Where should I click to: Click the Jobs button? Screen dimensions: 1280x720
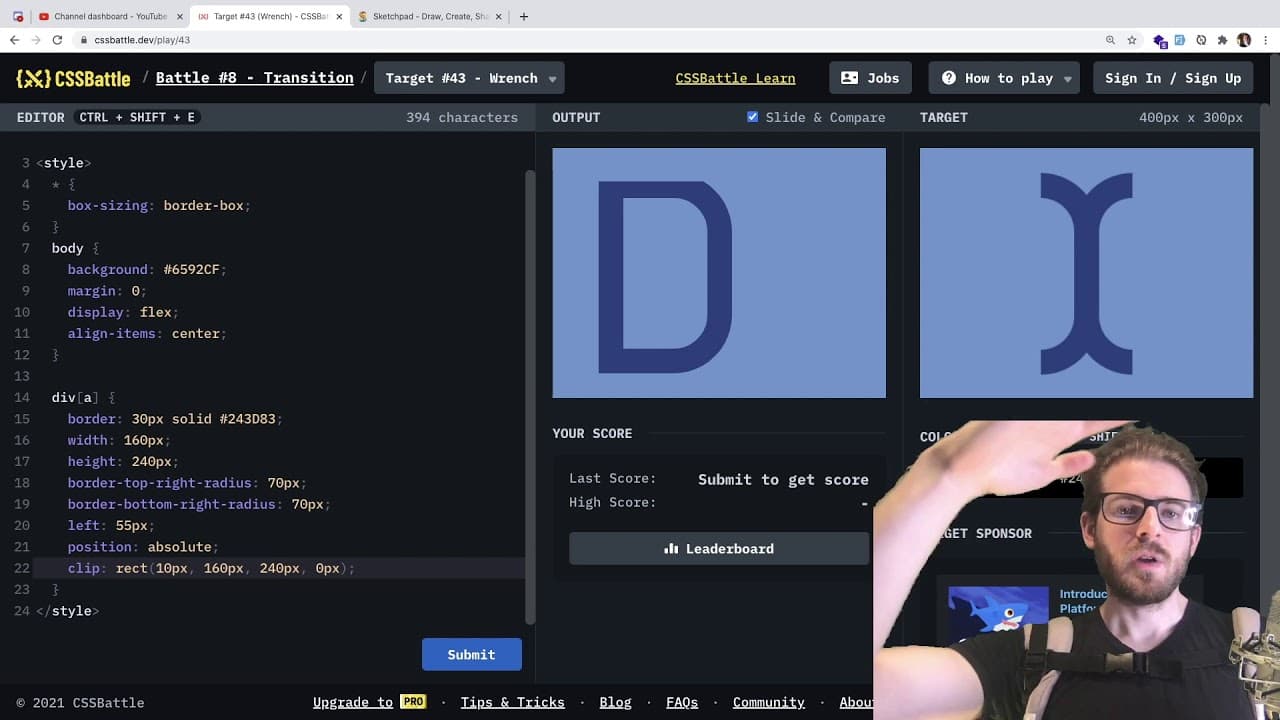click(x=870, y=78)
